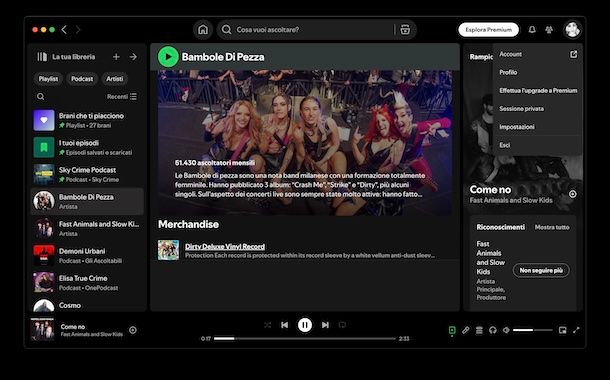Go forward with the right arrow
The image size is (610, 380).
(78, 30)
